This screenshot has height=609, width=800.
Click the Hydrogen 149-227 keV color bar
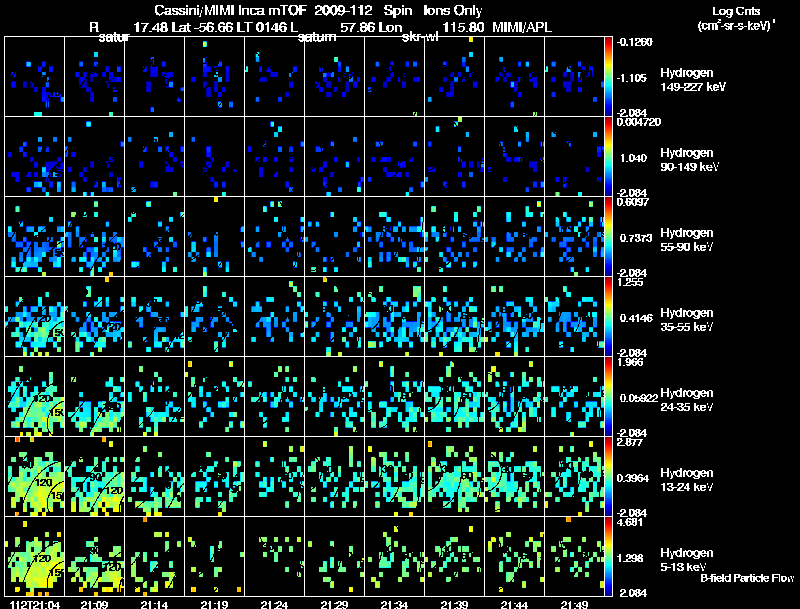pos(608,77)
